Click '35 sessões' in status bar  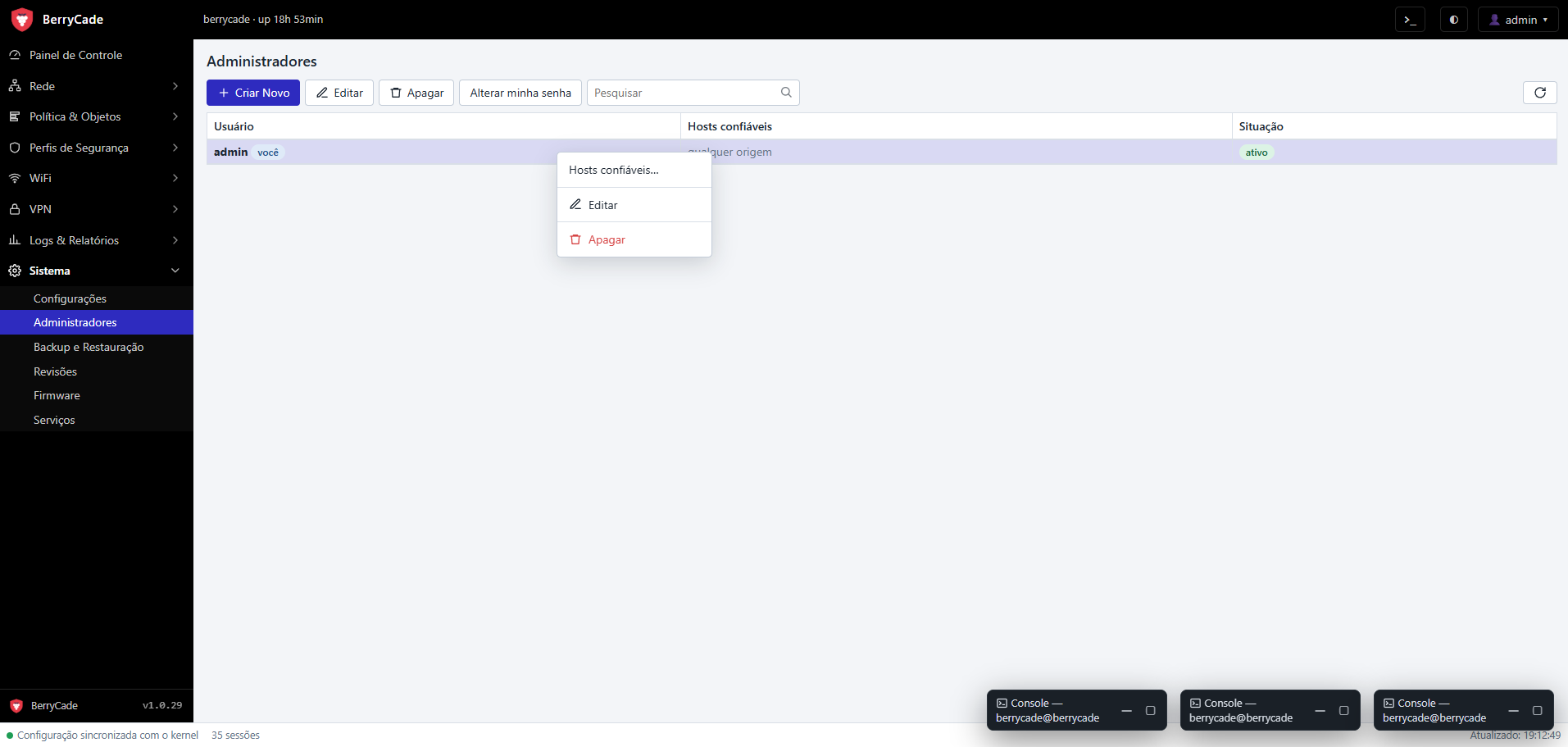click(235, 736)
